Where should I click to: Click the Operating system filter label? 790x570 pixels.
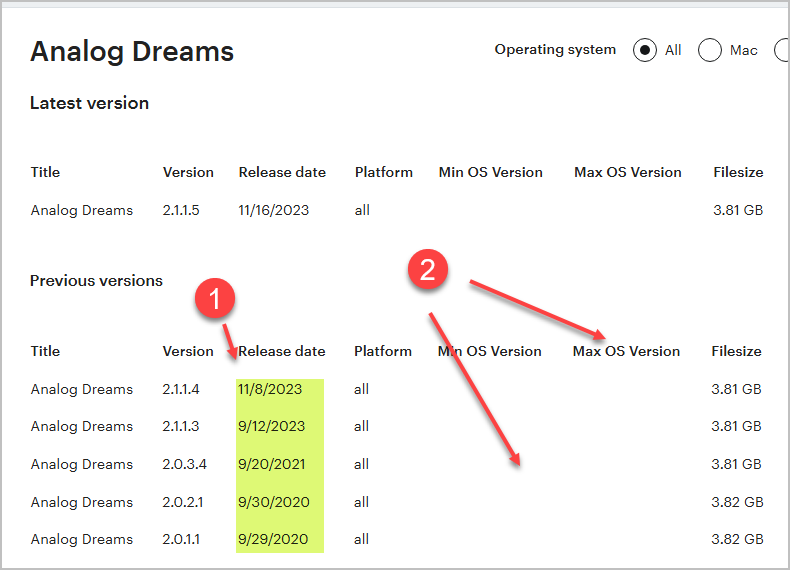click(x=555, y=50)
